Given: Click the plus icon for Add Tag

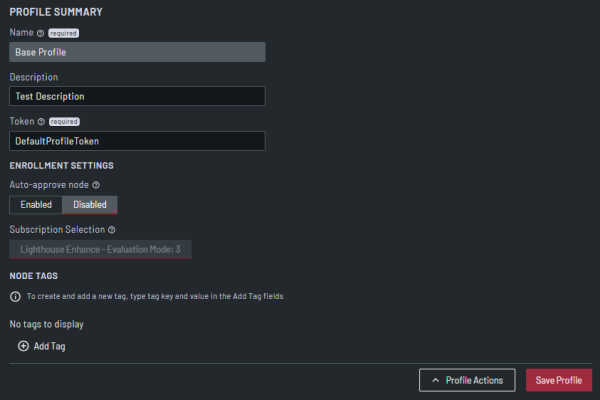Looking at the screenshot, I should coord(23,346).
